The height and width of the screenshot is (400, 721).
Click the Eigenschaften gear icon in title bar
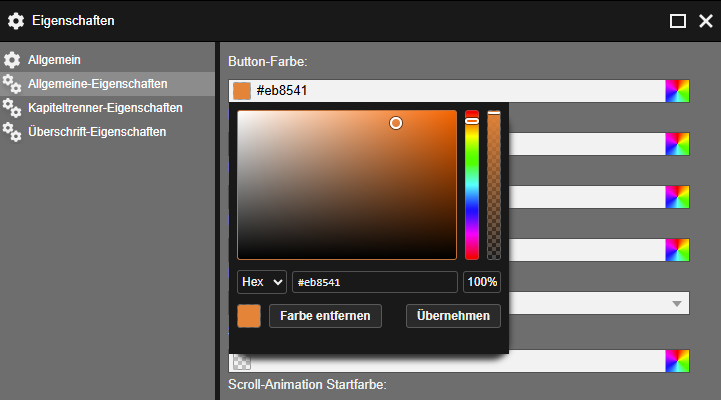pyautogui.click(x=16, y=21)
